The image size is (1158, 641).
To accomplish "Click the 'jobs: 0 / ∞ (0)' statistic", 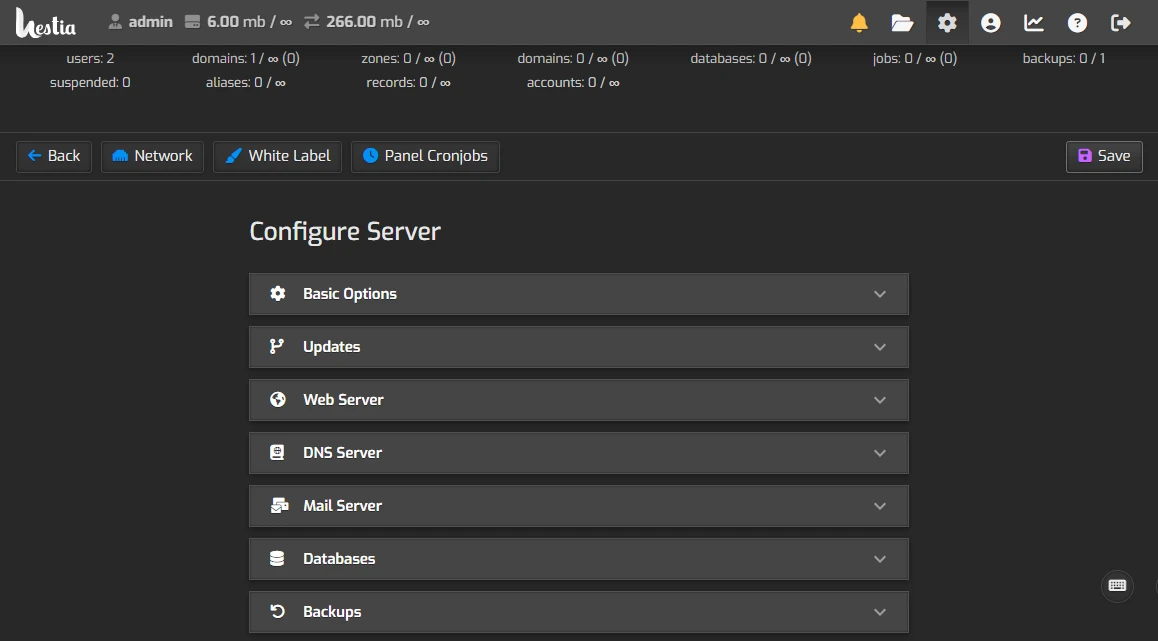I will click(x=915, y=58).
